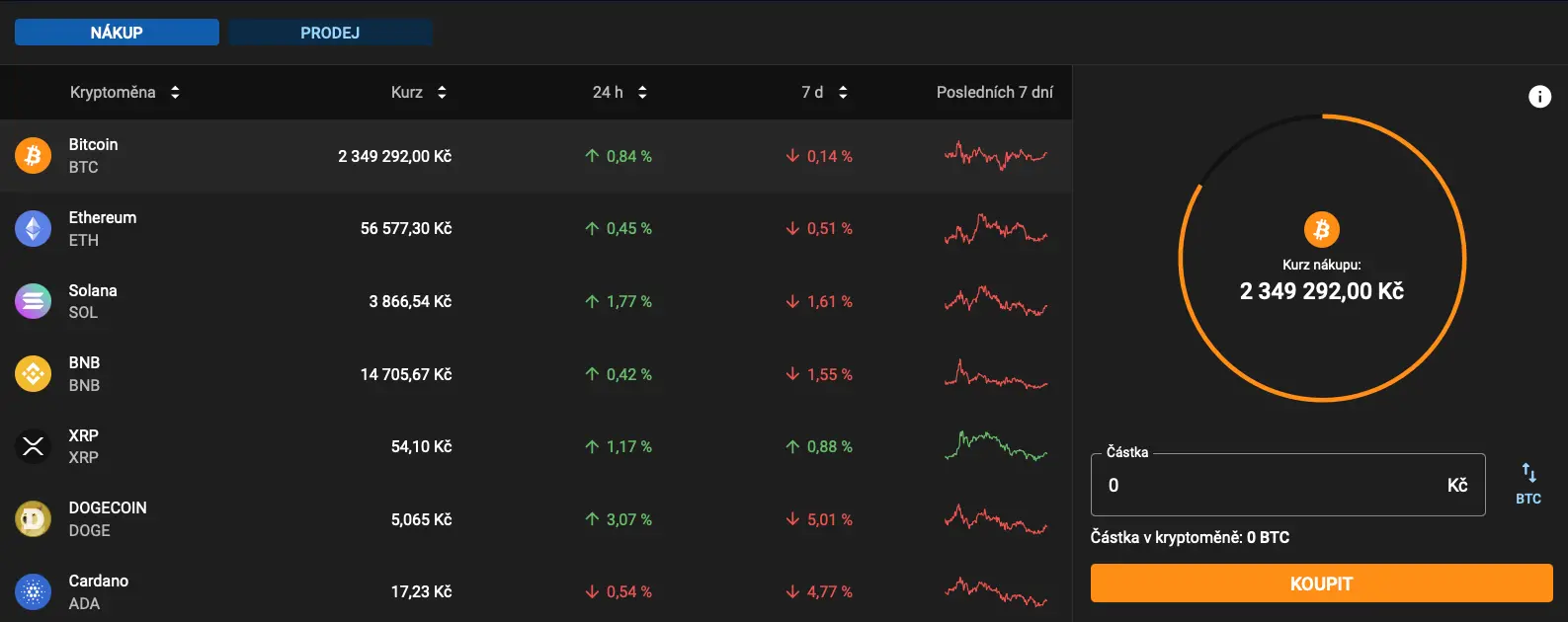Click the Cardano coin icon
The height and width of the screenshot is (622, 1568).
click(33, 592)
